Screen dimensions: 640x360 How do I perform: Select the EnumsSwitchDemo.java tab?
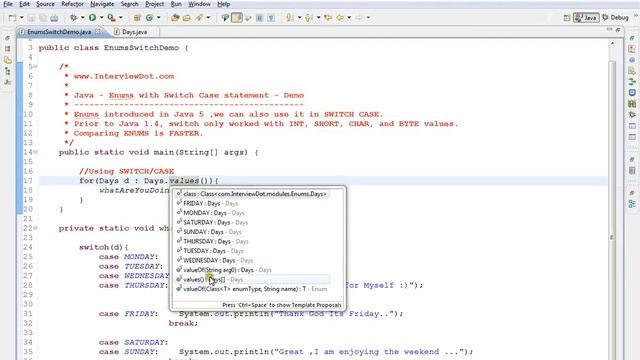pos(59,31)
